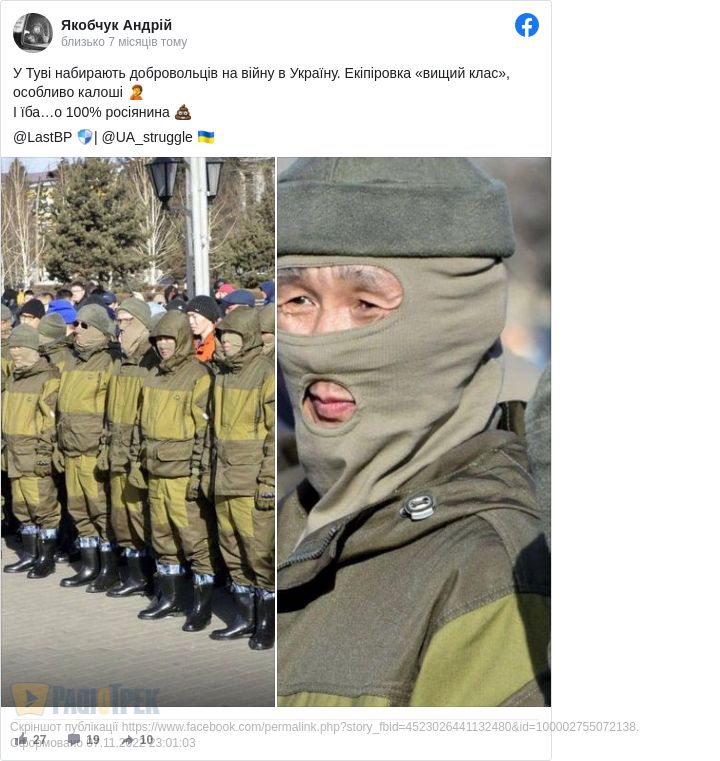Screen dimensions: 720x761
Task: Click the like count 27
Action: 40,740
